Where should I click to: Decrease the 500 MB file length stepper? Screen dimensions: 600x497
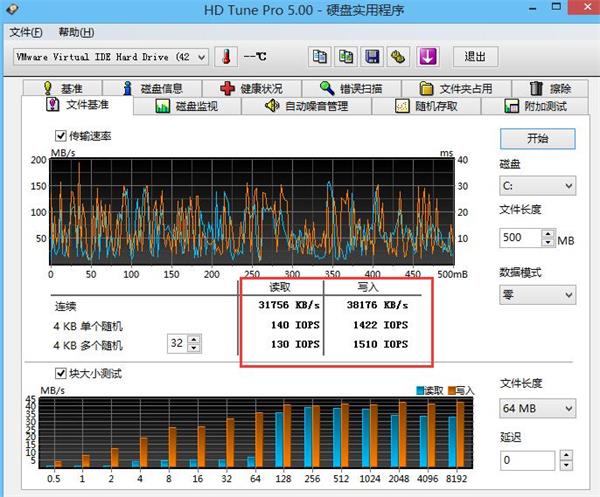click(x=548, y=242)
